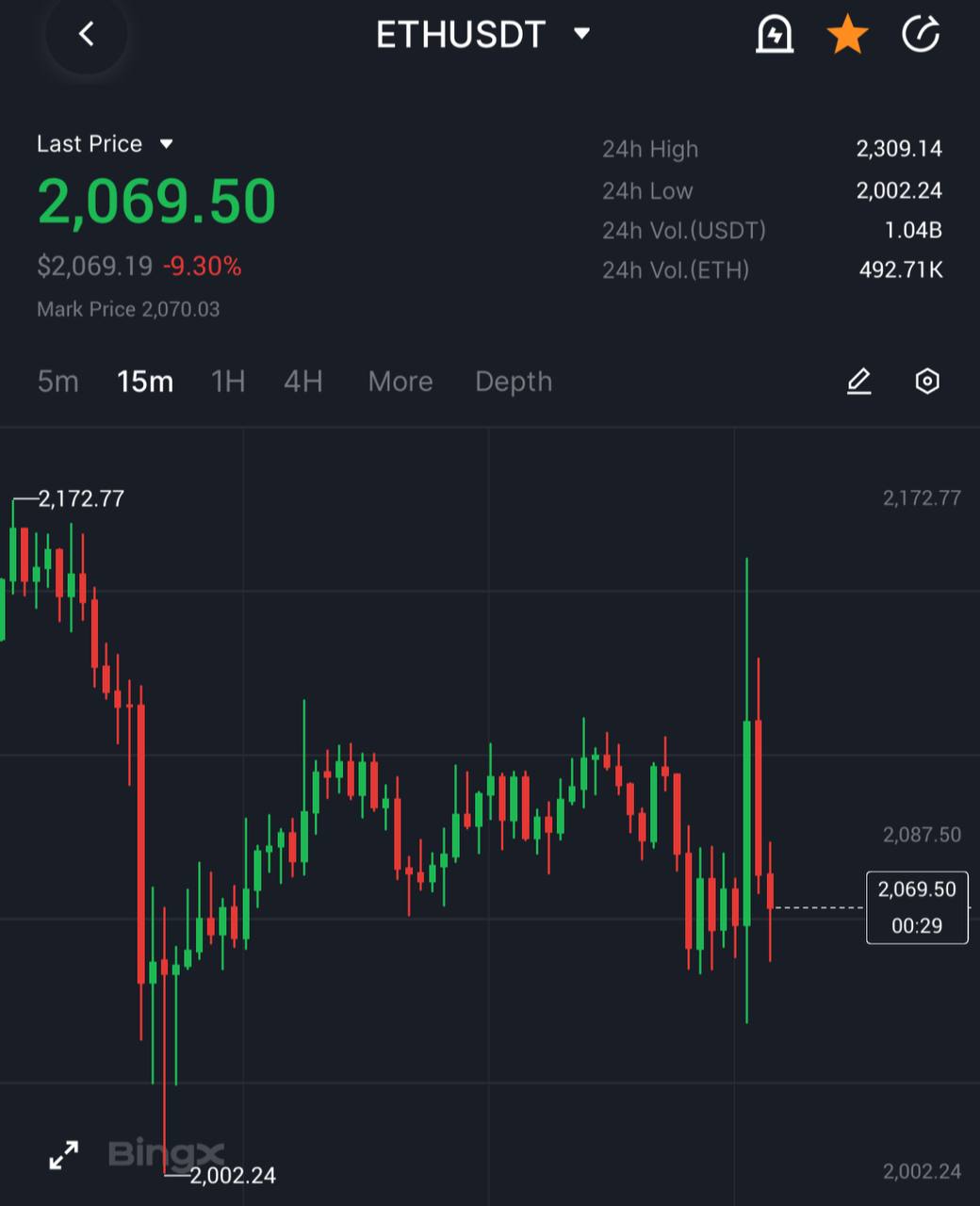Open the More timeframes menu

click(400, 382)
